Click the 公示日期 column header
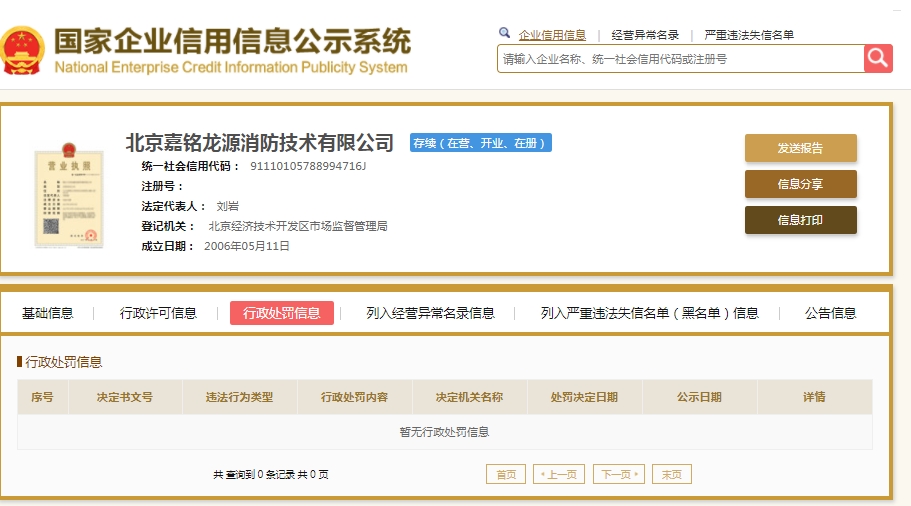911x506 pixels. 700,397
